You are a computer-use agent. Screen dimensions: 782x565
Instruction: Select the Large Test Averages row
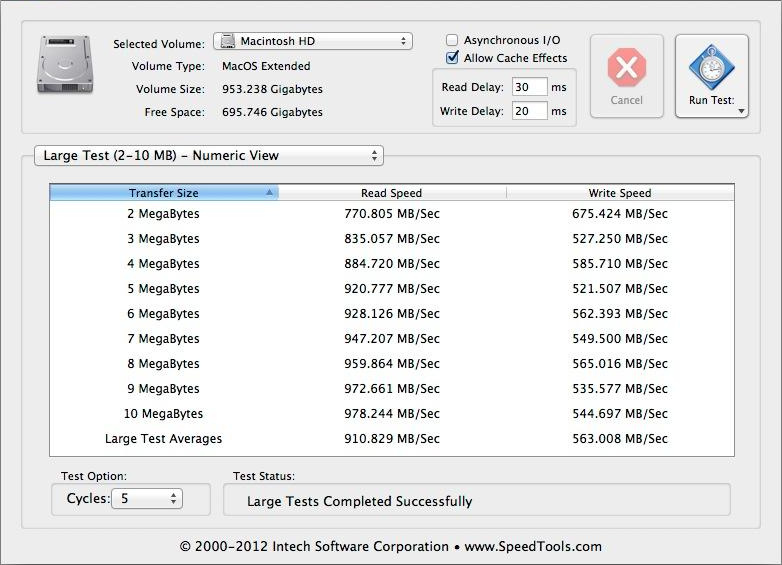[x=392, y=438]
